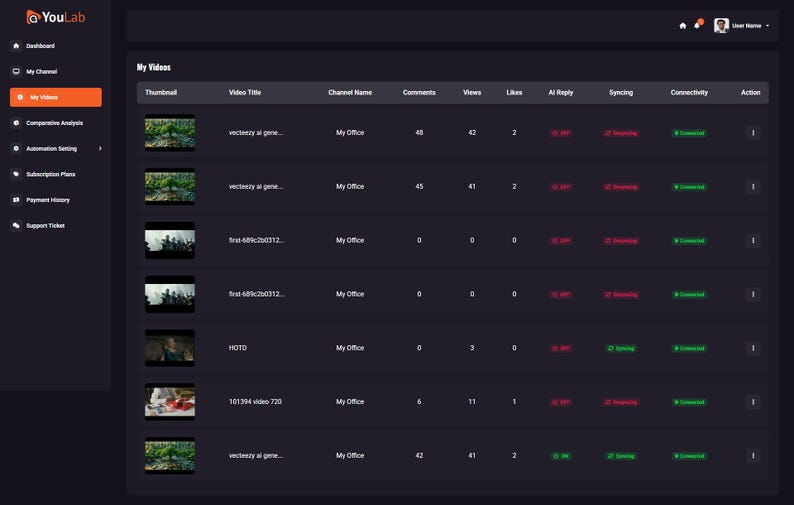This screenshot has height=505, width=794.
Task: Click the Subscription Plans tag icon
Action: [16, 174]
